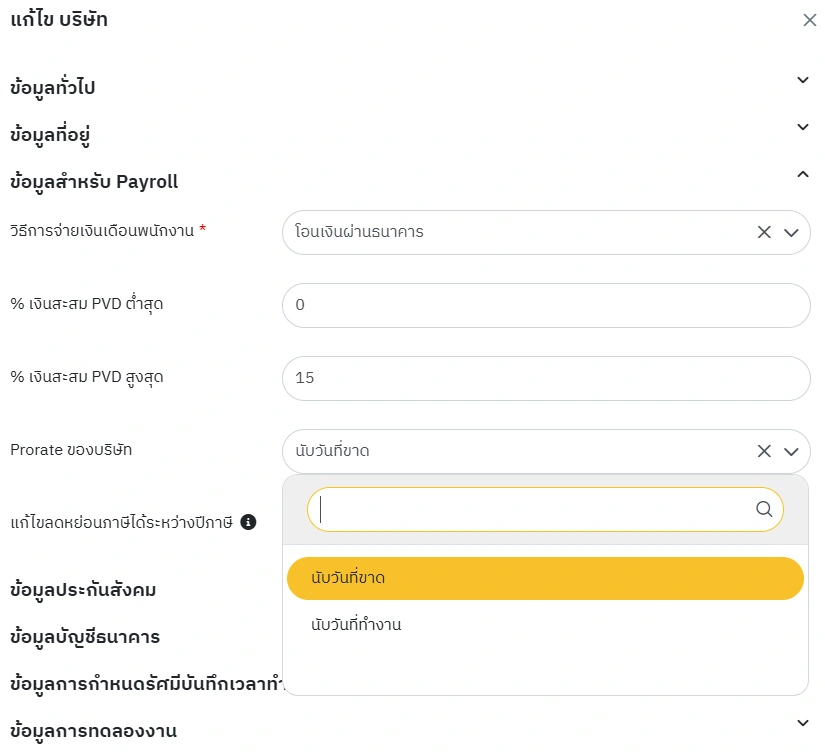The image size is (825, 755).
Task: Close the edit company dialog
Action: click(x=809, y=20)
